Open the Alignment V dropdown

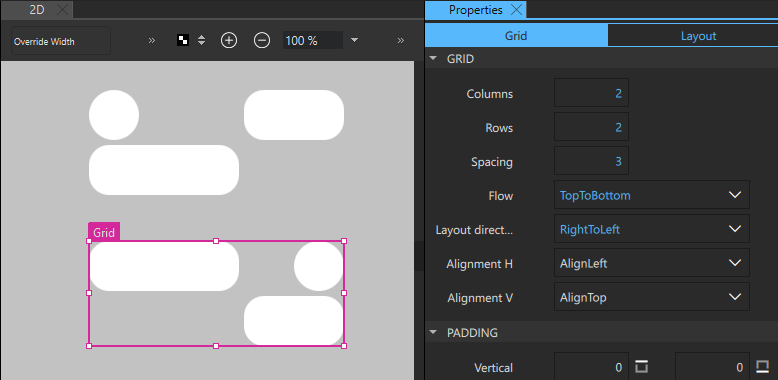(x=651, y=297)
